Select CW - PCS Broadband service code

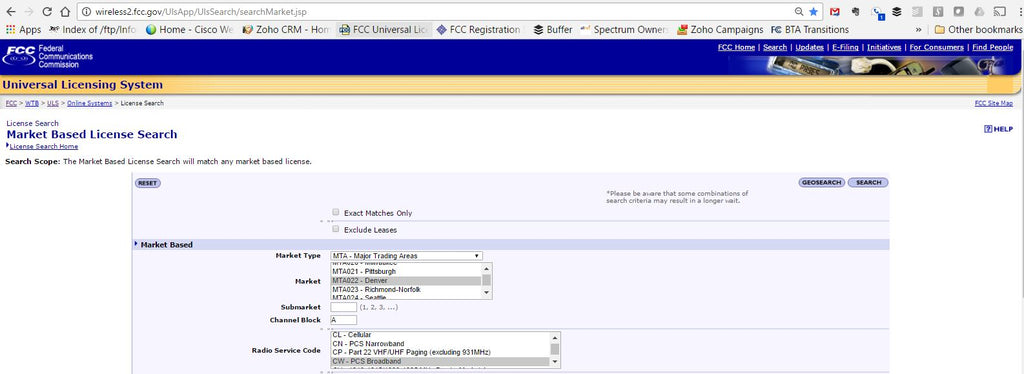pyautogui.click(x=440, y=362)
